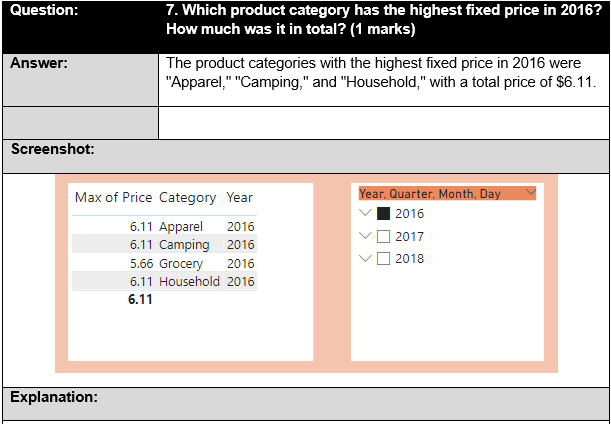Sort by the Category column header

coord(187,198)
